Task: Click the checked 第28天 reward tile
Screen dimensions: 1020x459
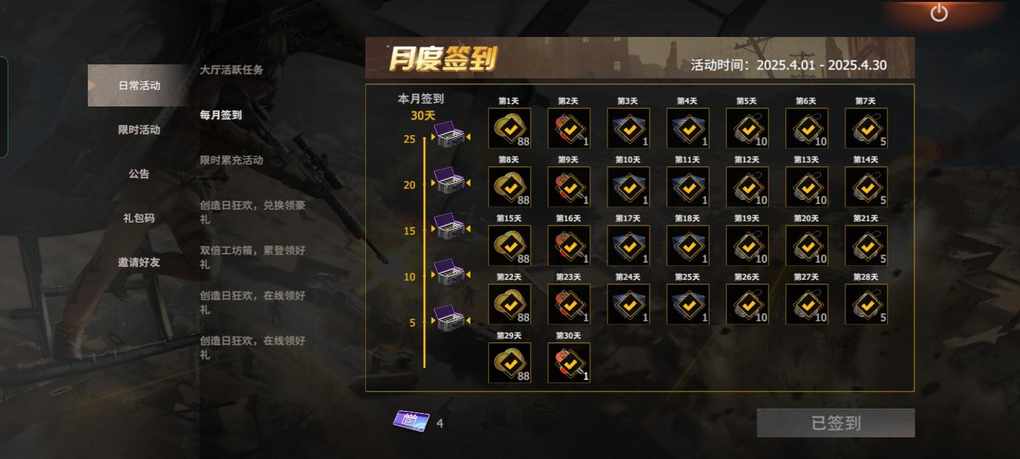Action: [866, 304]
